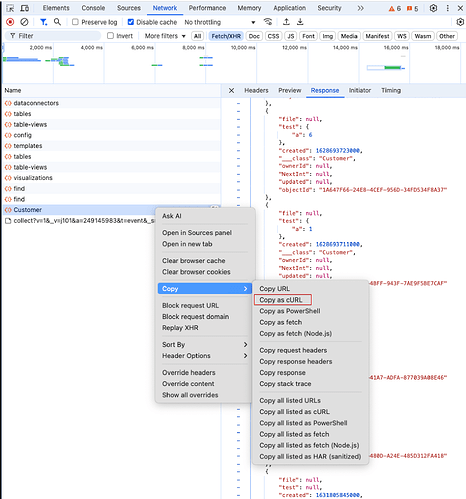Click the import HAR upload icon
Image resolution: width=466 pixels, height=499 pixels.
[x=286, y=22]
